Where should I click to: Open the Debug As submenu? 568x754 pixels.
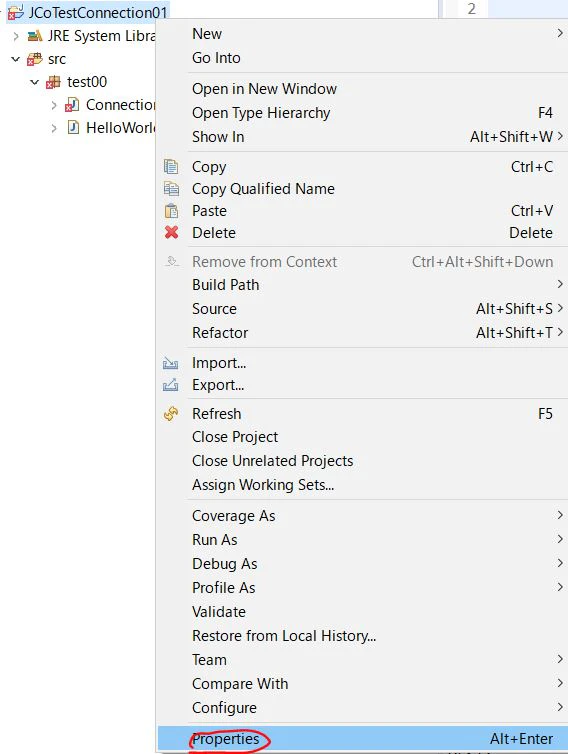(x=362, y=564)
